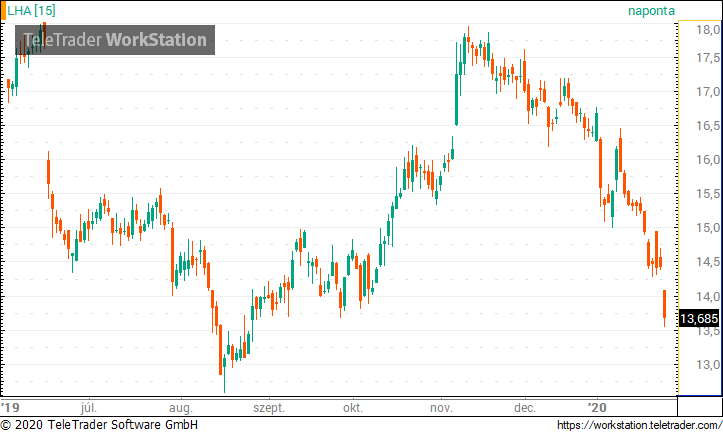
Task: Click the 13,0 price axis label
Action: (x=708, y=365)
